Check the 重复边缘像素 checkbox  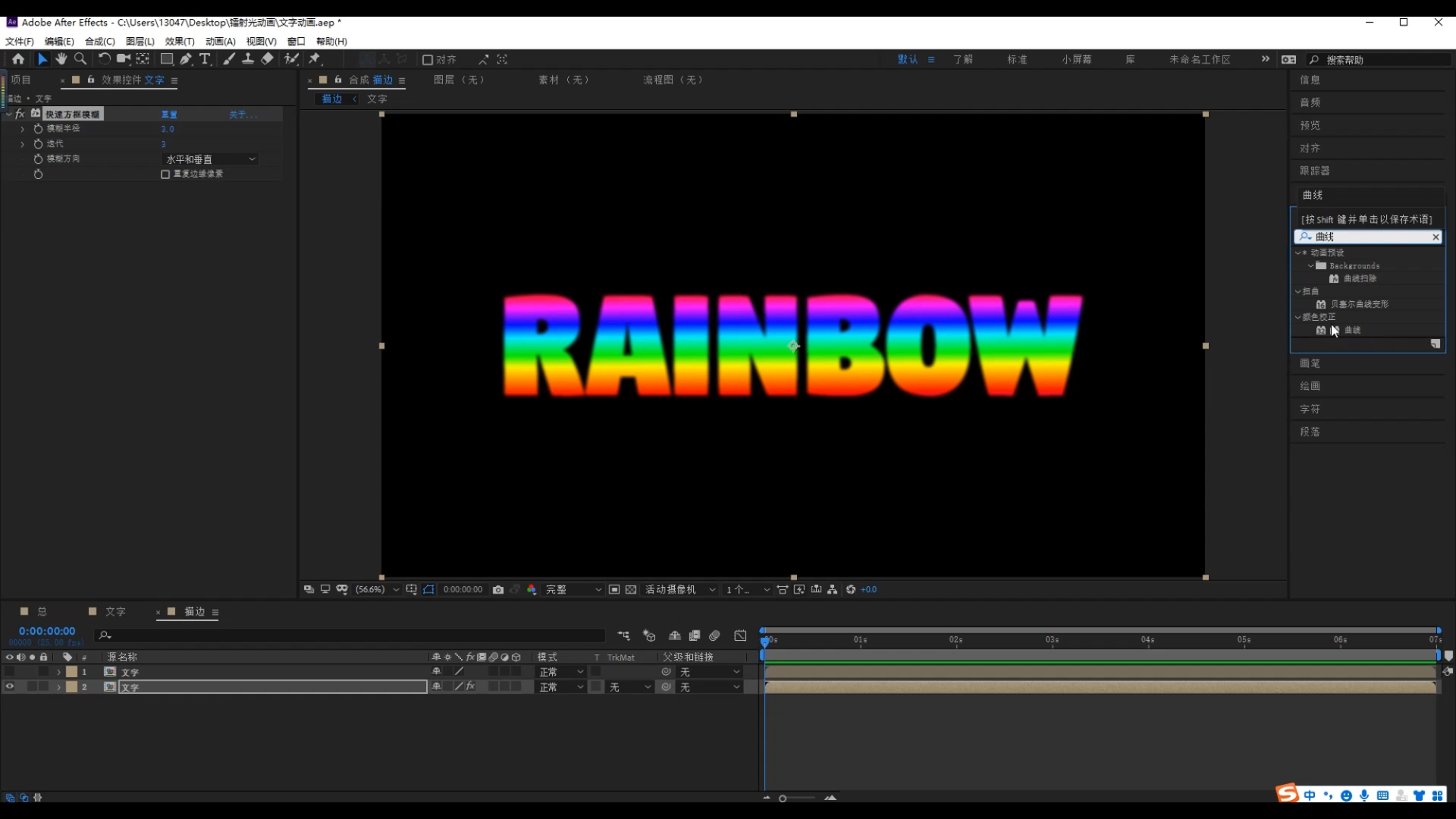coord(165,174)
